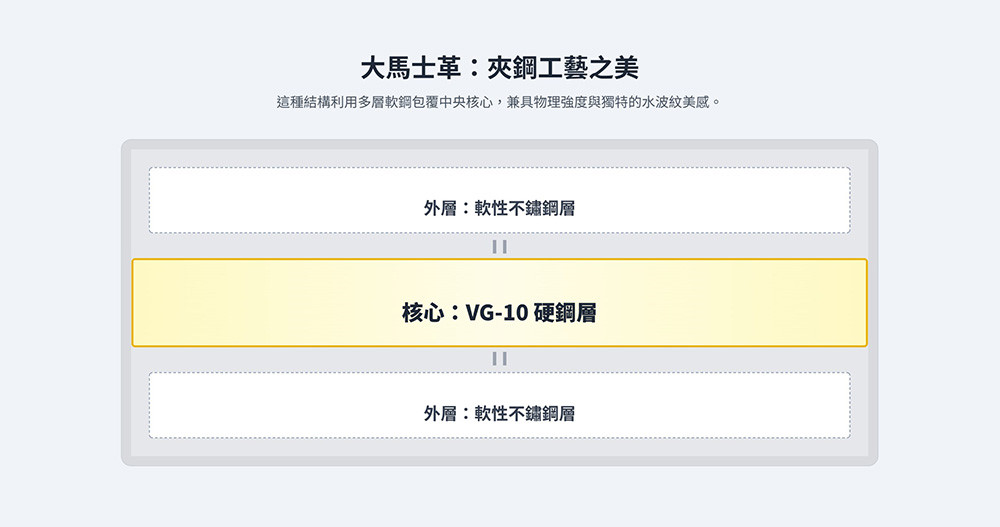
Task: Click 中央核心 in the subtitle sentence
Action: pos(465,102)
